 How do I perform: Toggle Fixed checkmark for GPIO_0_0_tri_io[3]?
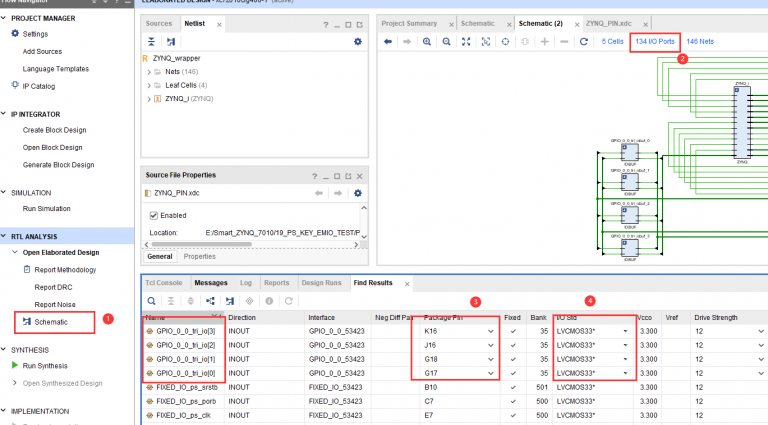click(512, 330)
